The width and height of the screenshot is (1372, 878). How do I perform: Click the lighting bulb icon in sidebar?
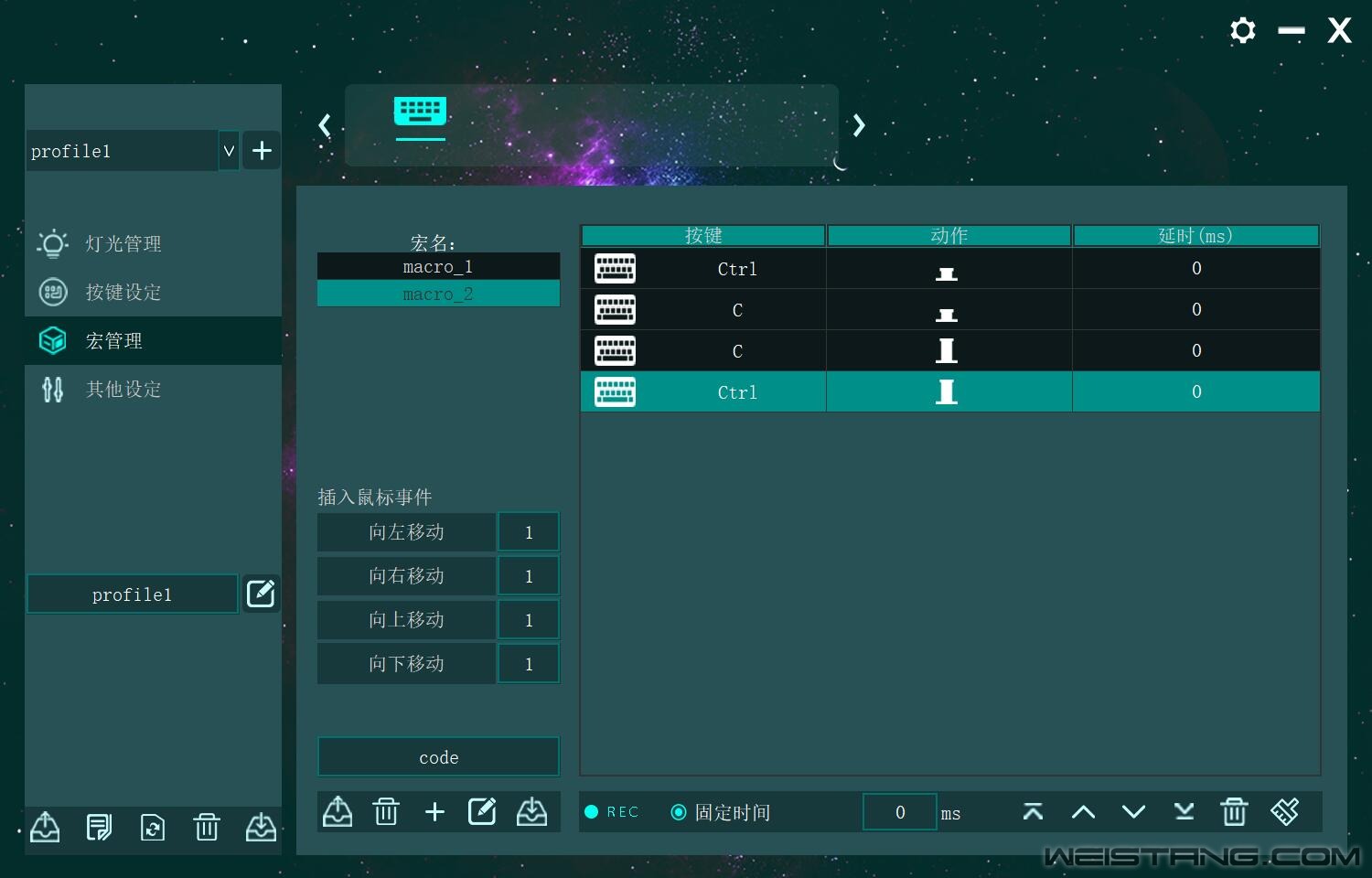pyautogui.click(x=52, y=243)
